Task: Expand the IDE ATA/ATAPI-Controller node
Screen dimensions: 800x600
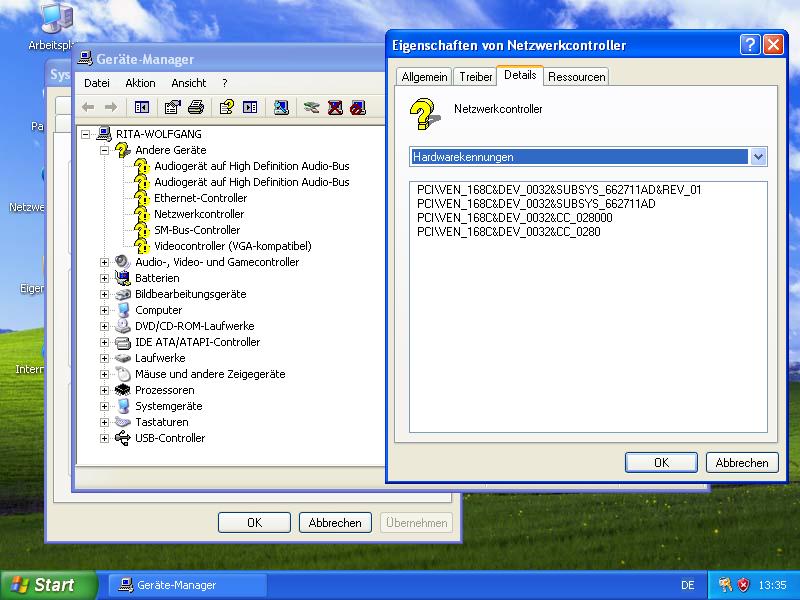Action: pyautogui.click(x=105, y=342)
